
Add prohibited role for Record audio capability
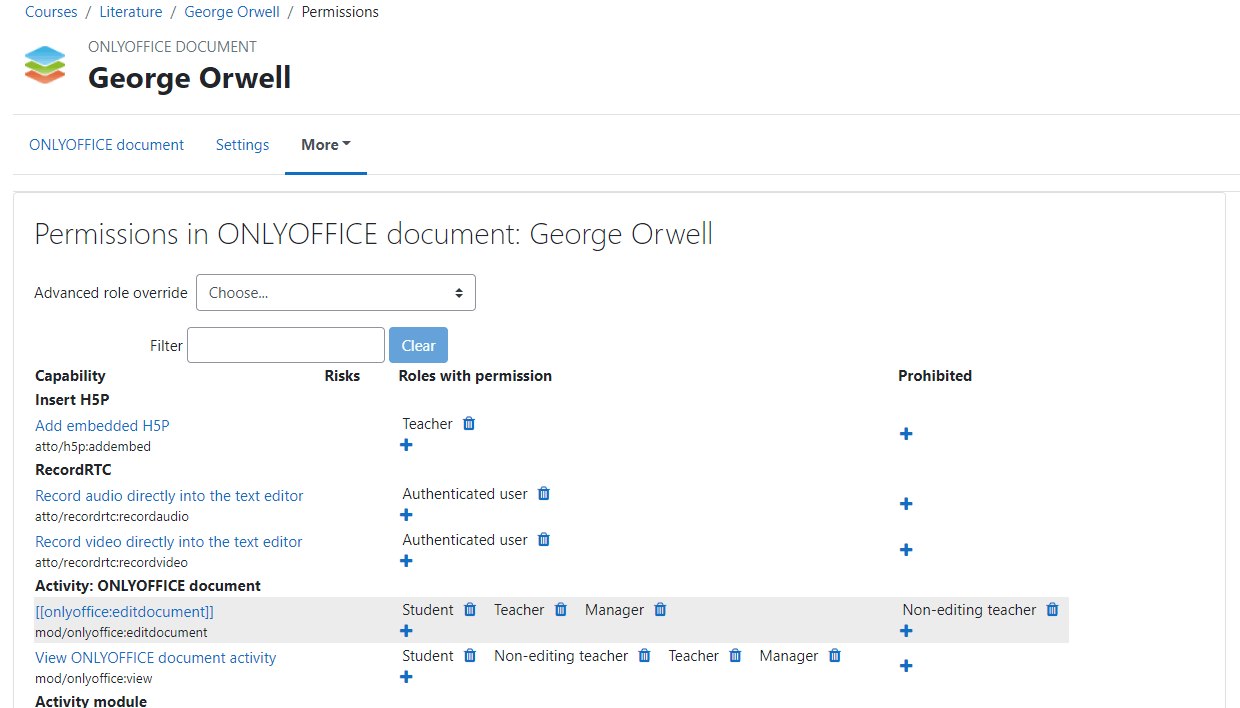(x=906, y=504)
